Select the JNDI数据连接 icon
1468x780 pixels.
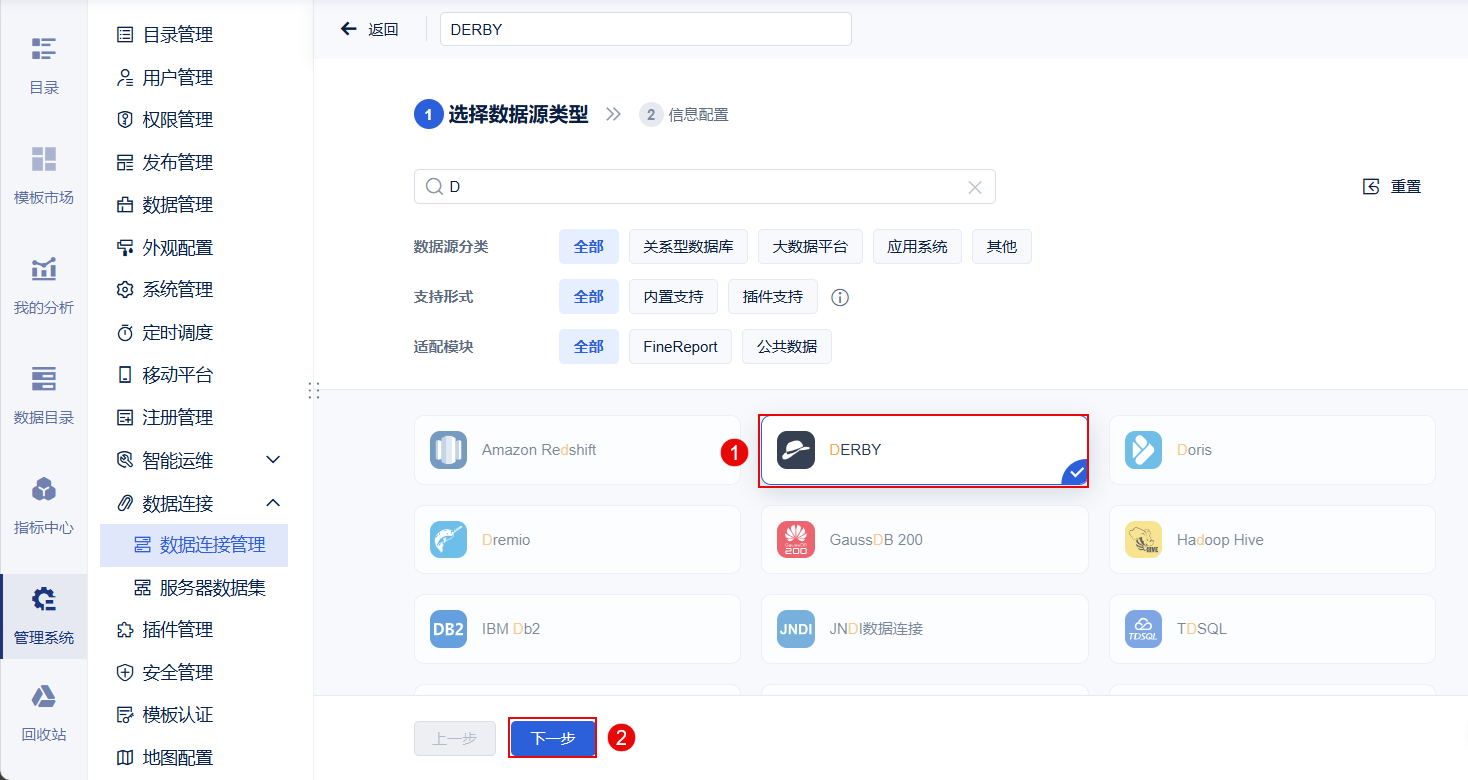pos(796,629)
